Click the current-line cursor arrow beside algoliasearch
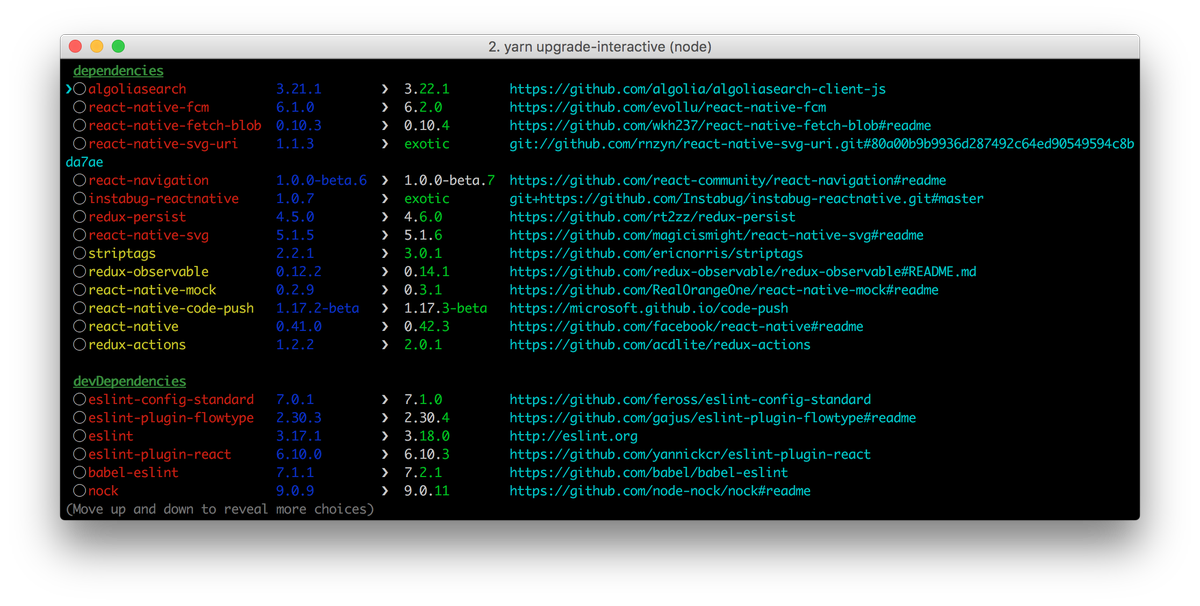This screenshot has height=606, width=1200. pos(69,89)
